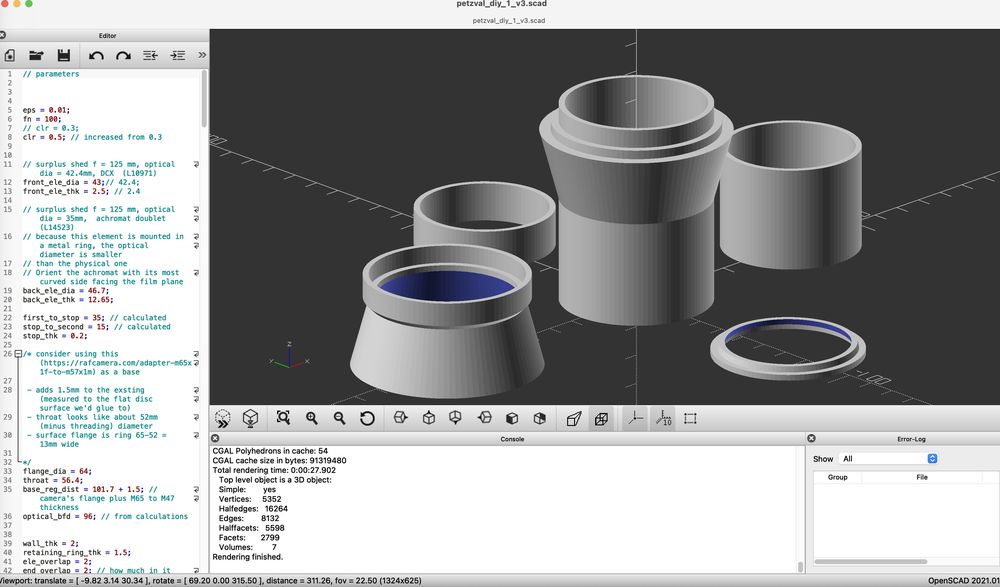The width and height of the screenshot is (1000, 587).
Task: Click the View All zoom-fit icon
Action: point(284,418)
